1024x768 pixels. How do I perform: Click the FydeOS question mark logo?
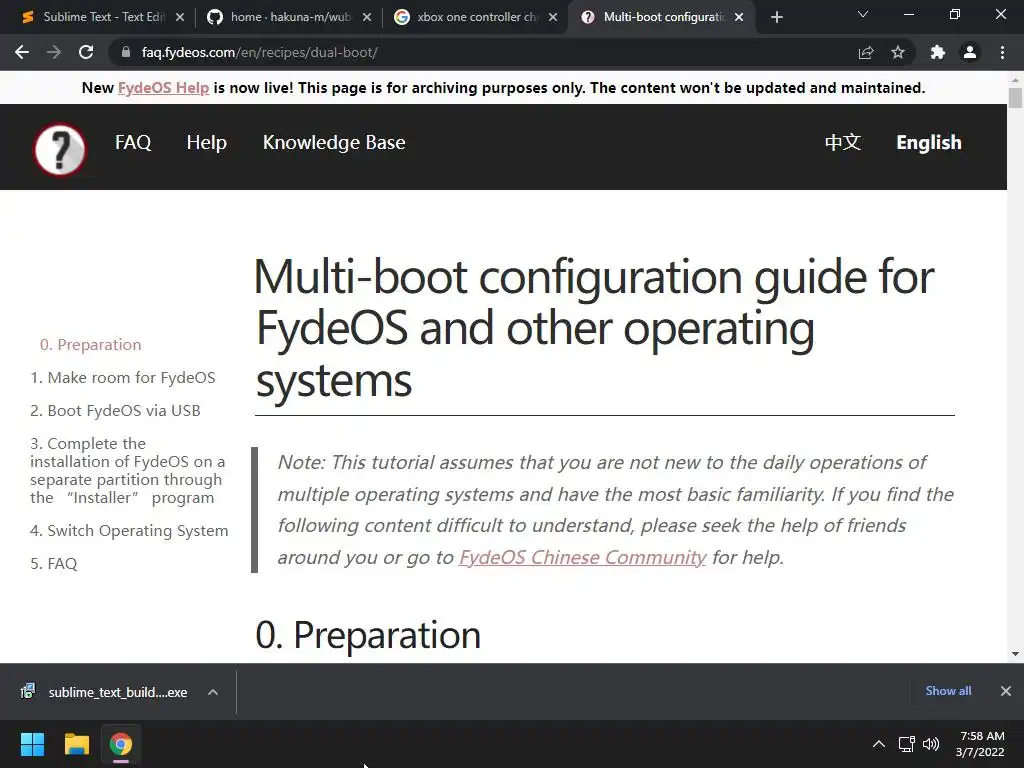pos(59,150)
